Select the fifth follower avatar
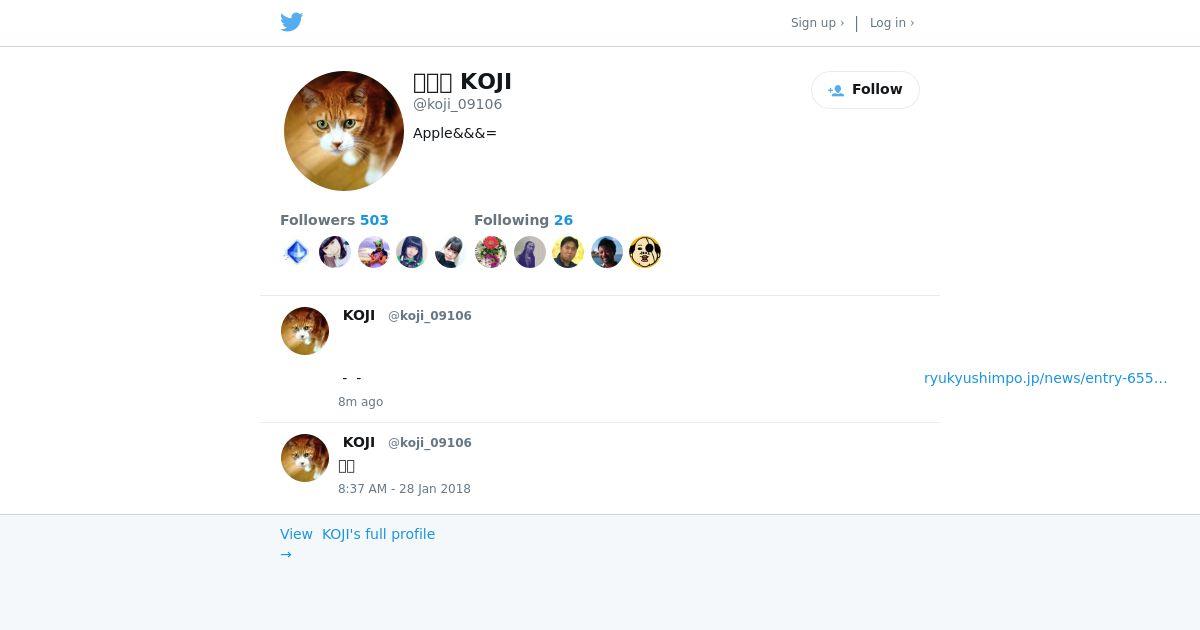1200x630 pixels. pyautogui.click(x=450, y=252)
